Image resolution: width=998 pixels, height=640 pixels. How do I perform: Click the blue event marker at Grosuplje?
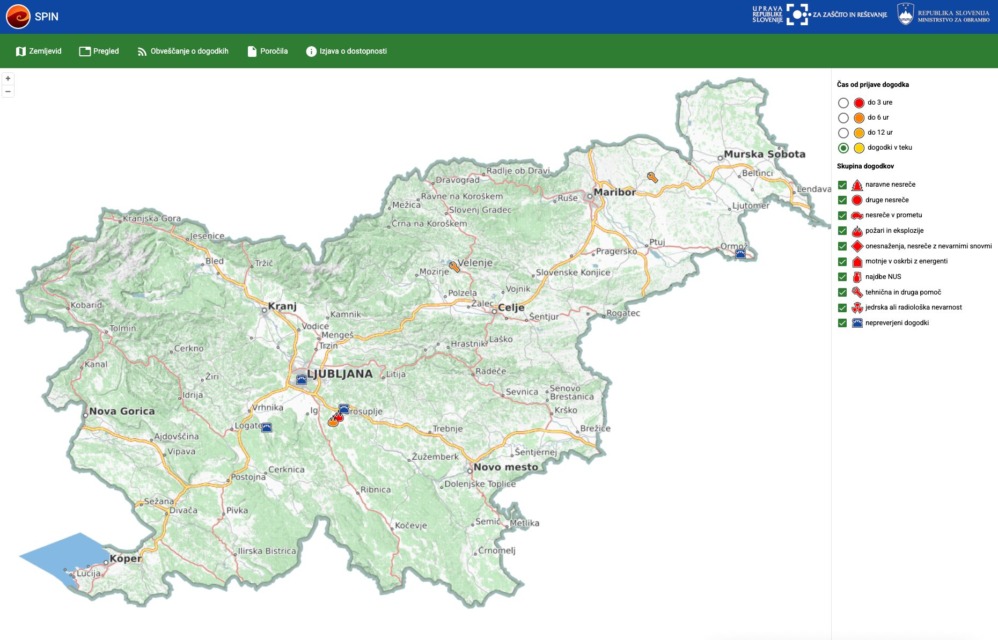coord(344,409)
